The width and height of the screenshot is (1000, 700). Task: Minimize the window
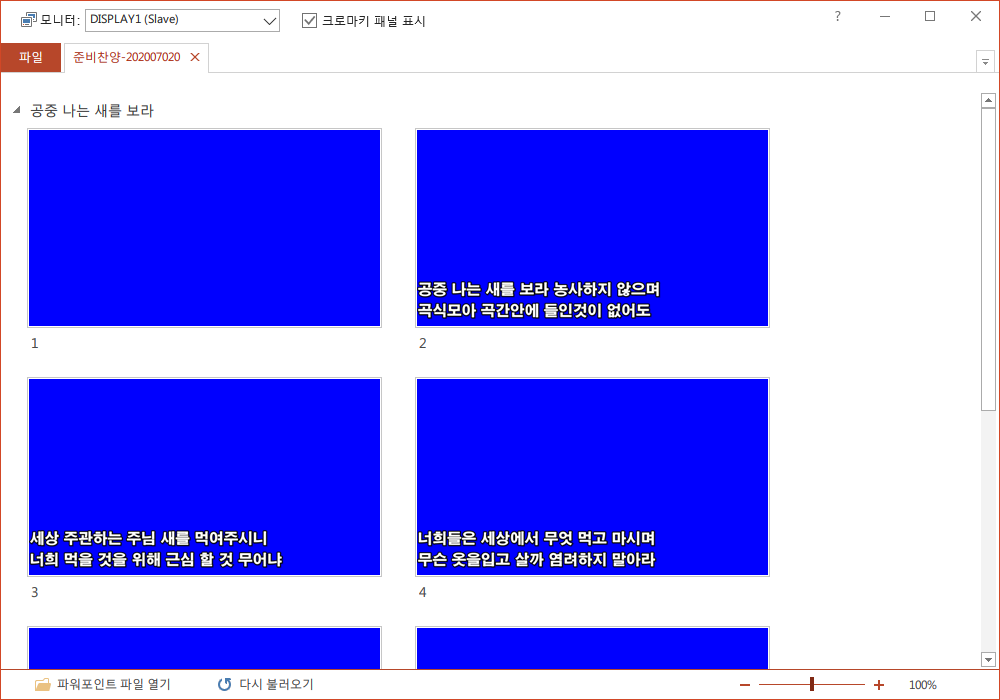pos(885,17)
